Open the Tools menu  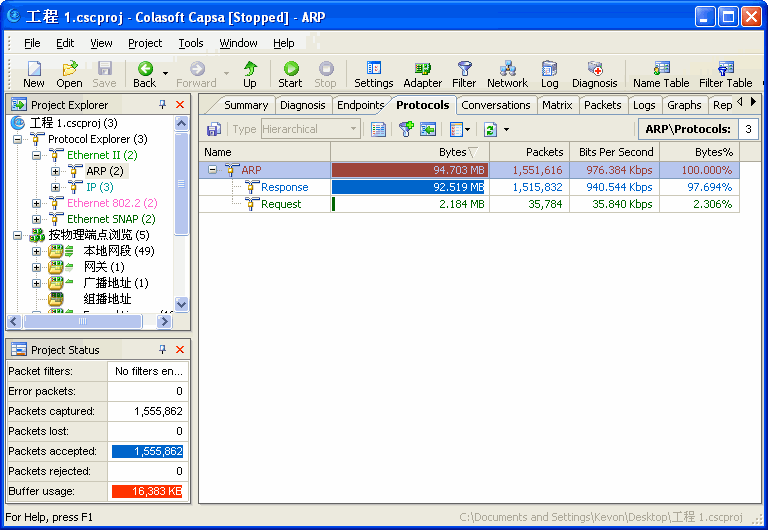pos(191,43)
